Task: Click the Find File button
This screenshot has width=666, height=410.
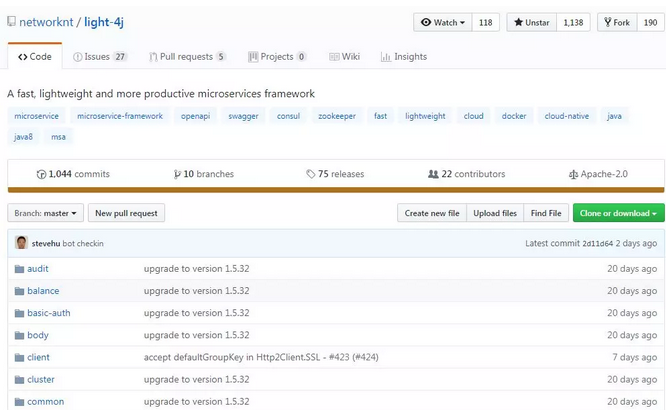Action: [546, 213]
